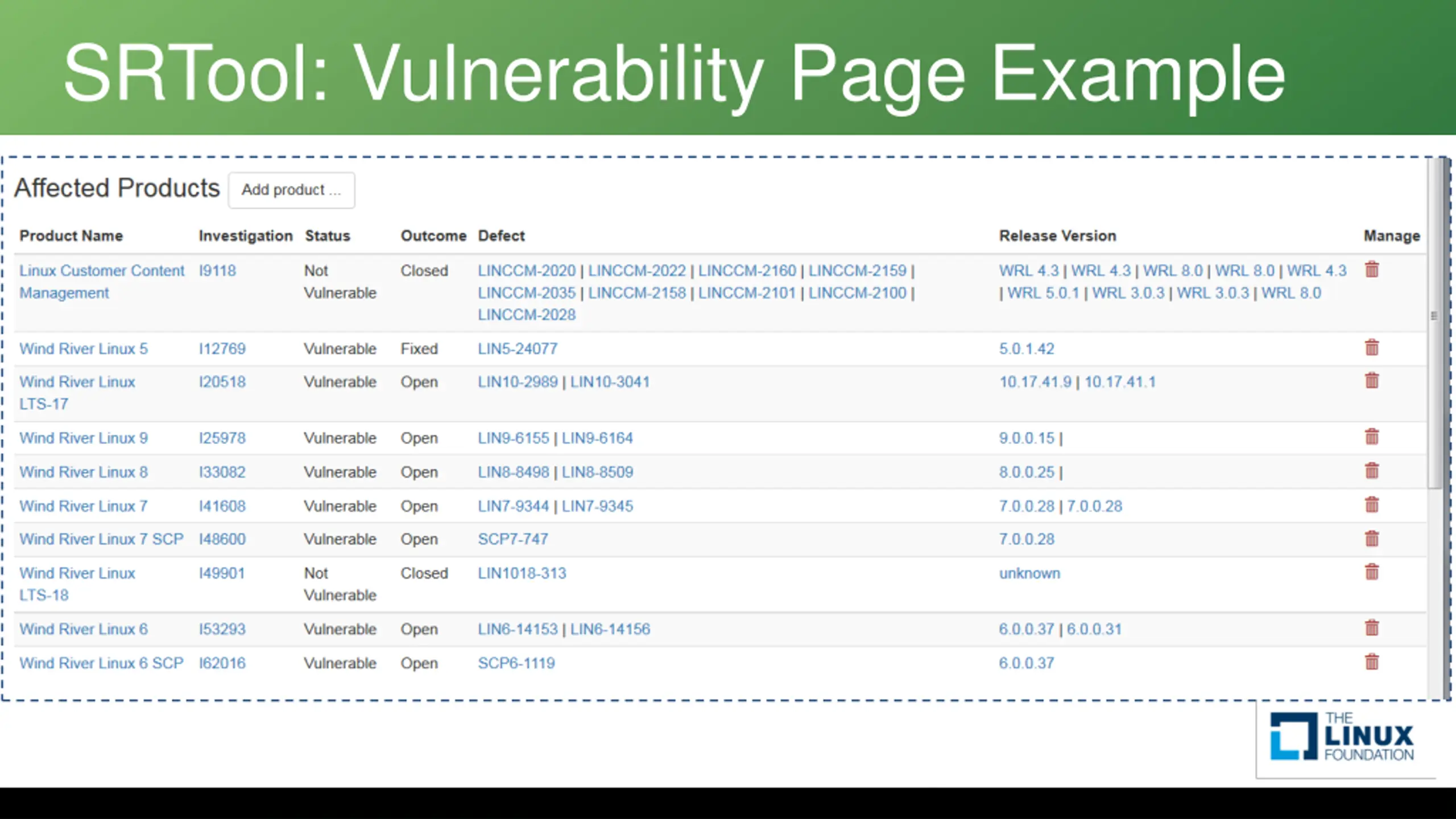Open release version 9.0.0.15
The height and width of the screenshot is (819, 1456).
pos(1027,438)
